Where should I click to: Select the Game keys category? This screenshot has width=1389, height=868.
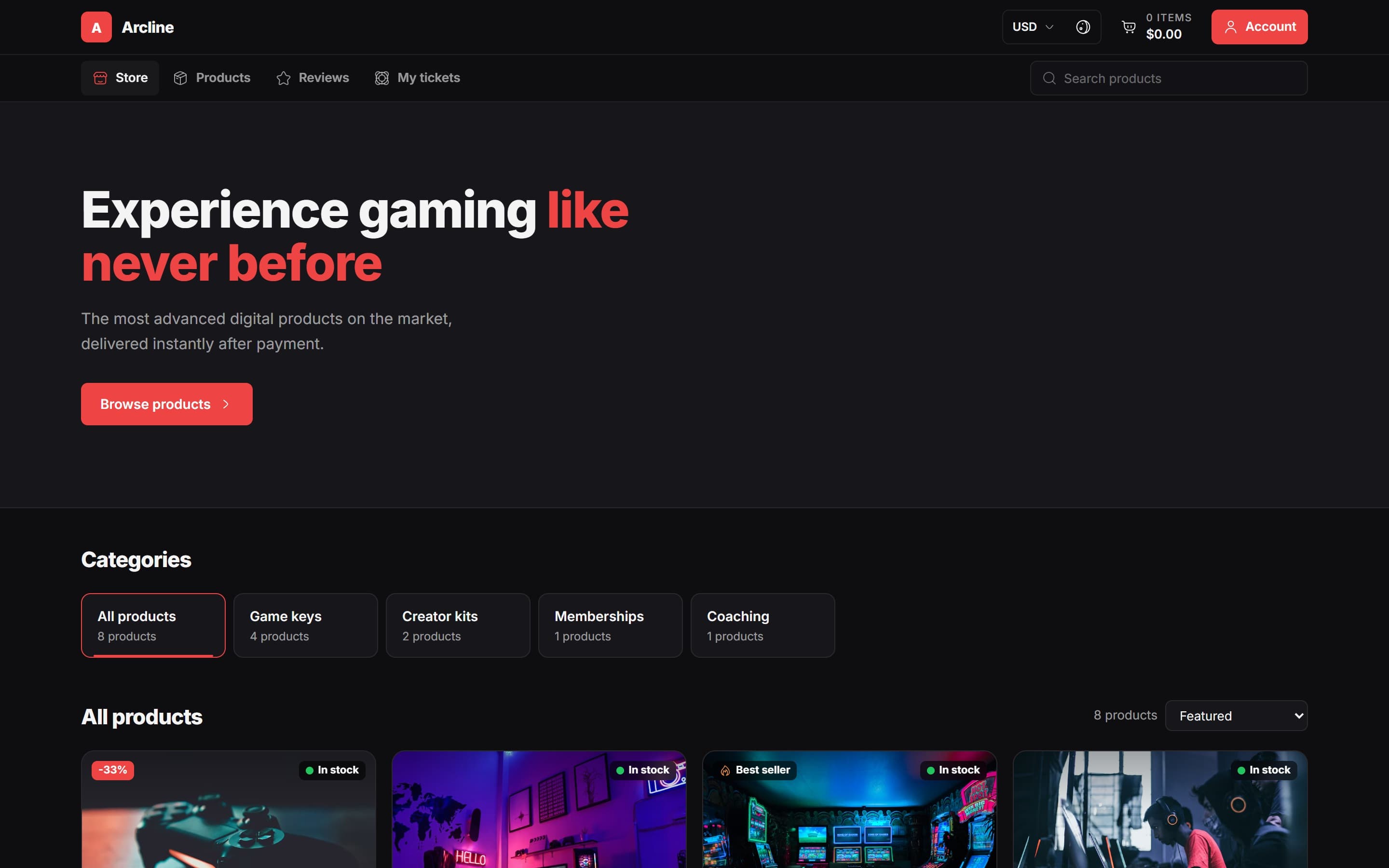tap(305, 625)
